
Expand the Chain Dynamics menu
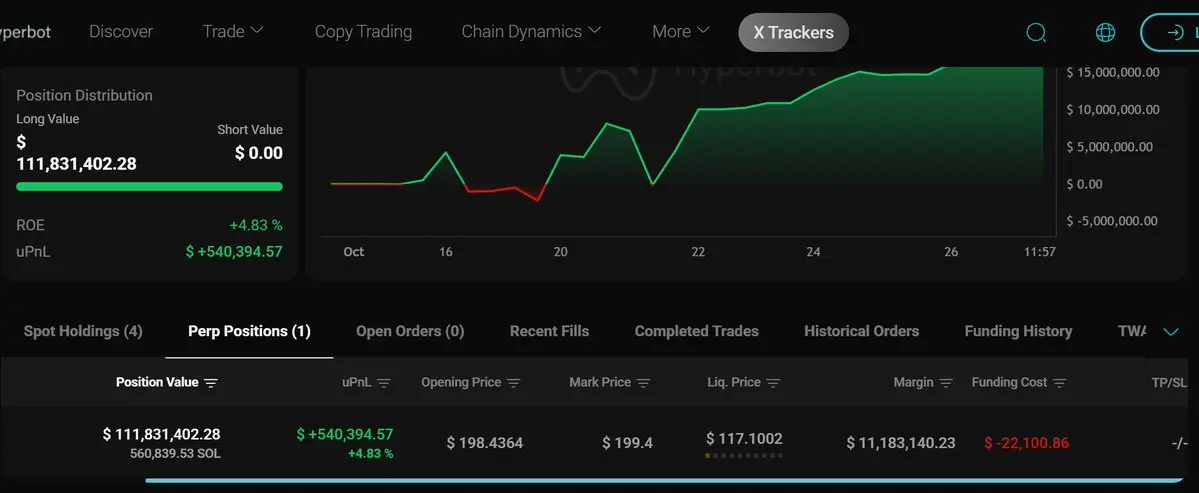coord(531,31)
